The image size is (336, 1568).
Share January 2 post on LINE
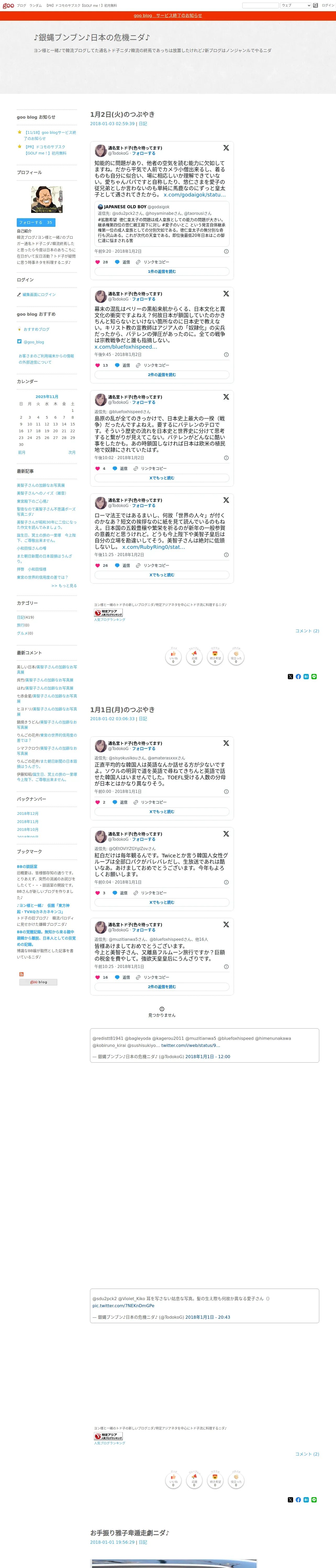(314, 677)
